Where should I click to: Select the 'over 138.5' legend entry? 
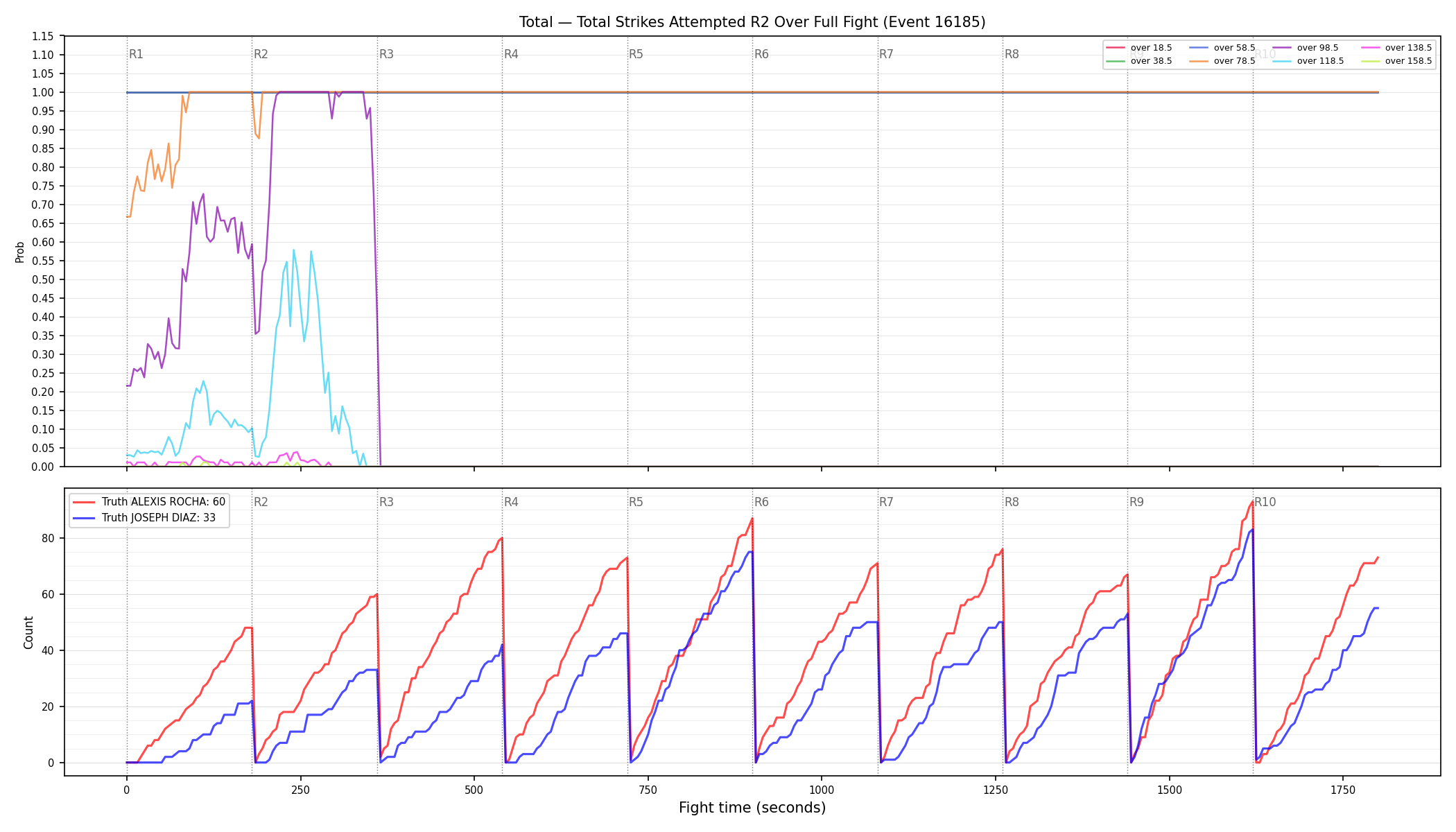tap(1396, 48)
